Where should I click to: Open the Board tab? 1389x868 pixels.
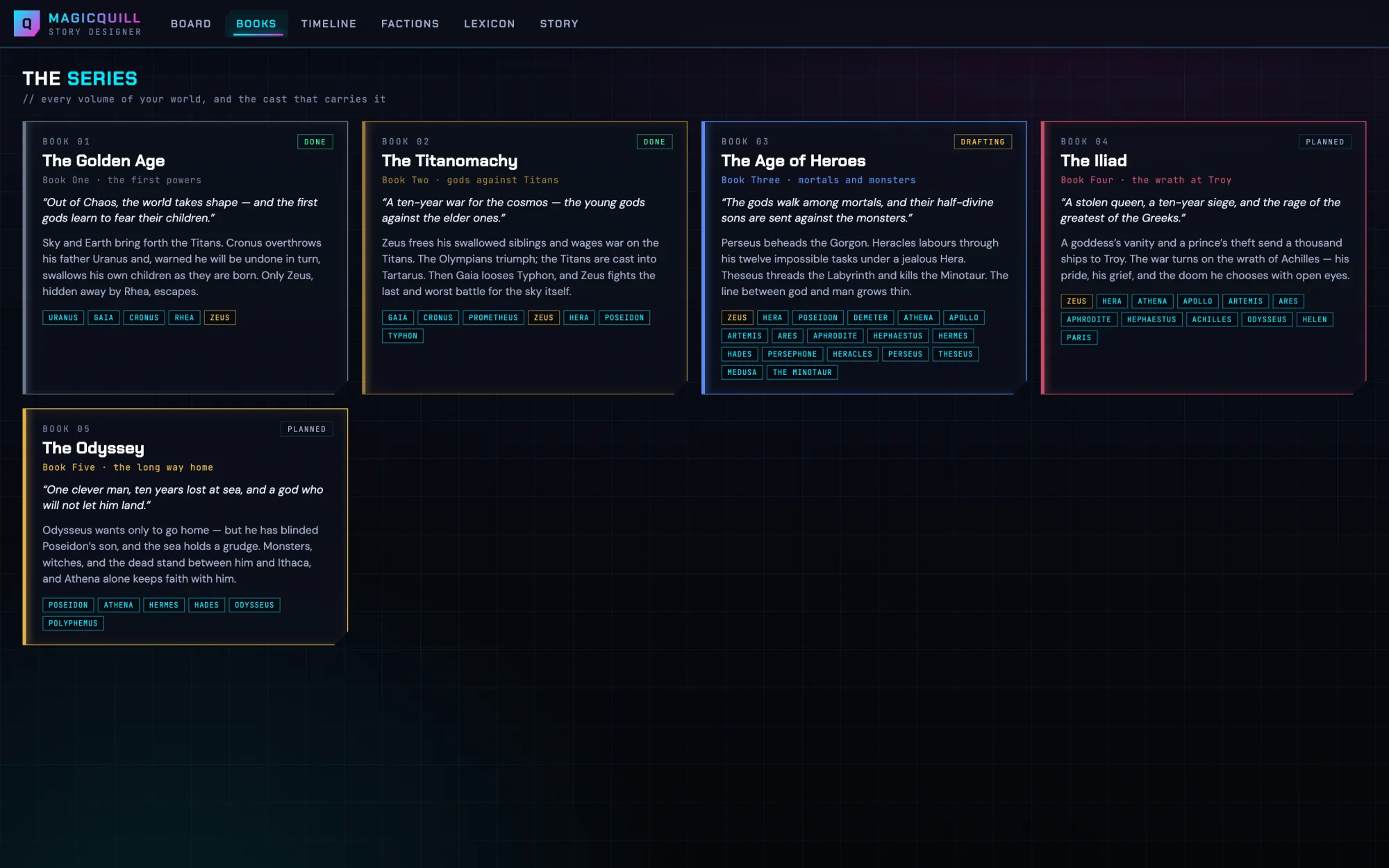[x=191, y=24]
